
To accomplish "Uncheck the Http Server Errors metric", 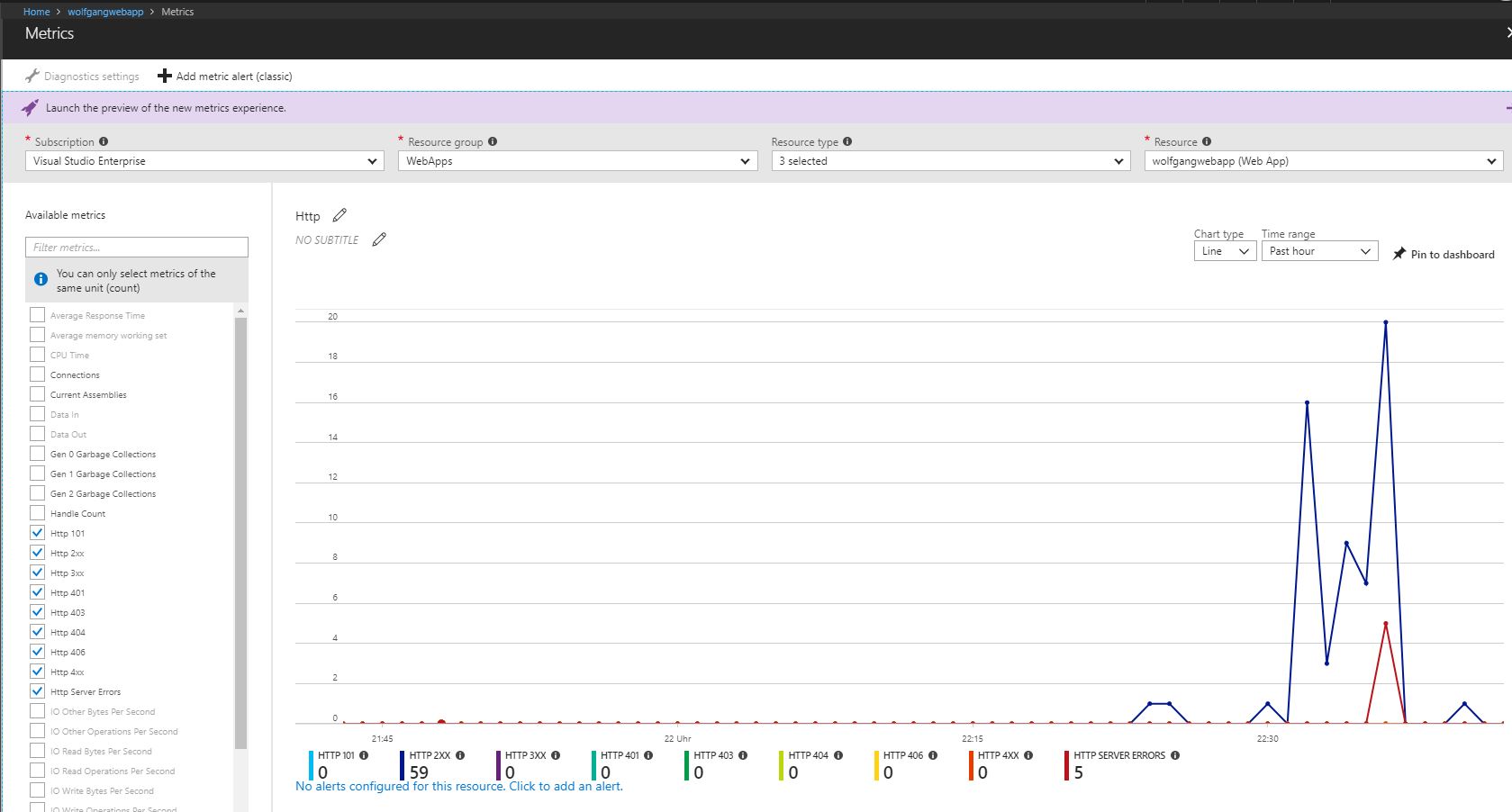I will [x=36, y=690].
